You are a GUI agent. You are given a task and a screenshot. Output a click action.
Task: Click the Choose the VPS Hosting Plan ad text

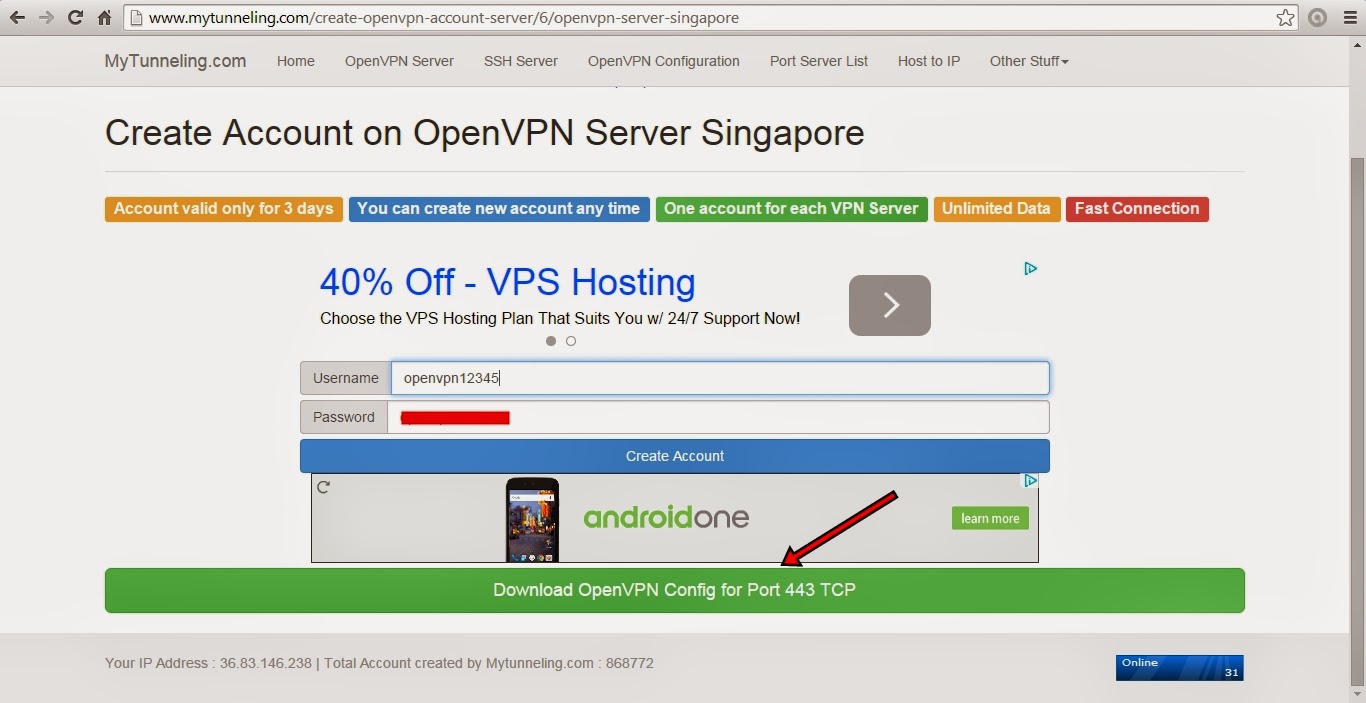pyautogui.click(x=560, y=319)
